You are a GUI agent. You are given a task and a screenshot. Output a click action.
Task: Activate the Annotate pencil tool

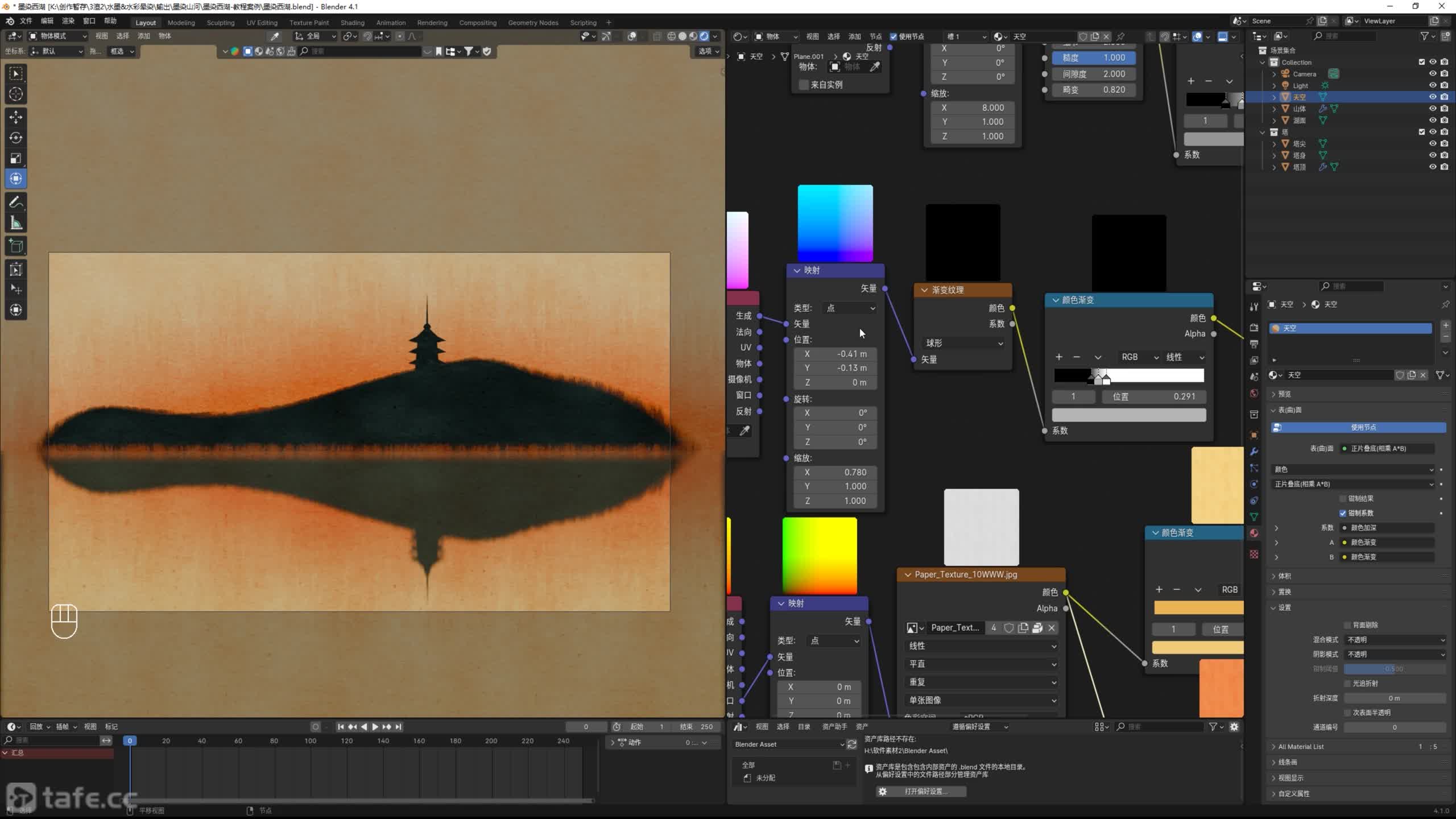pos(16,202)
